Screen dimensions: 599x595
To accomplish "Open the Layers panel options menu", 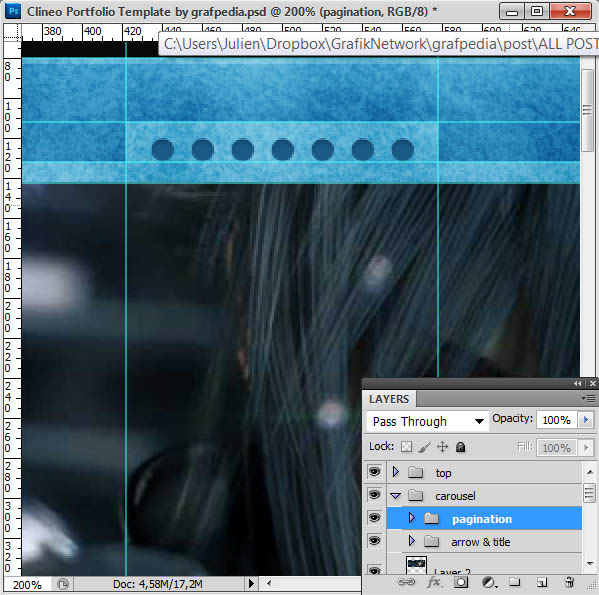I will tap(588, 399).
